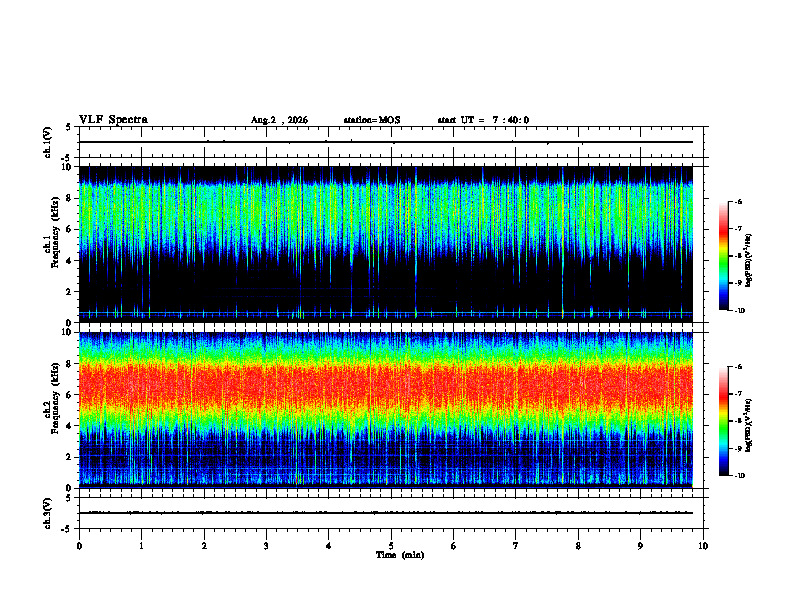Click time axis tick label "7"
Image resolution: width=792 pixels, height=612 pixels.
pos(516,546)
